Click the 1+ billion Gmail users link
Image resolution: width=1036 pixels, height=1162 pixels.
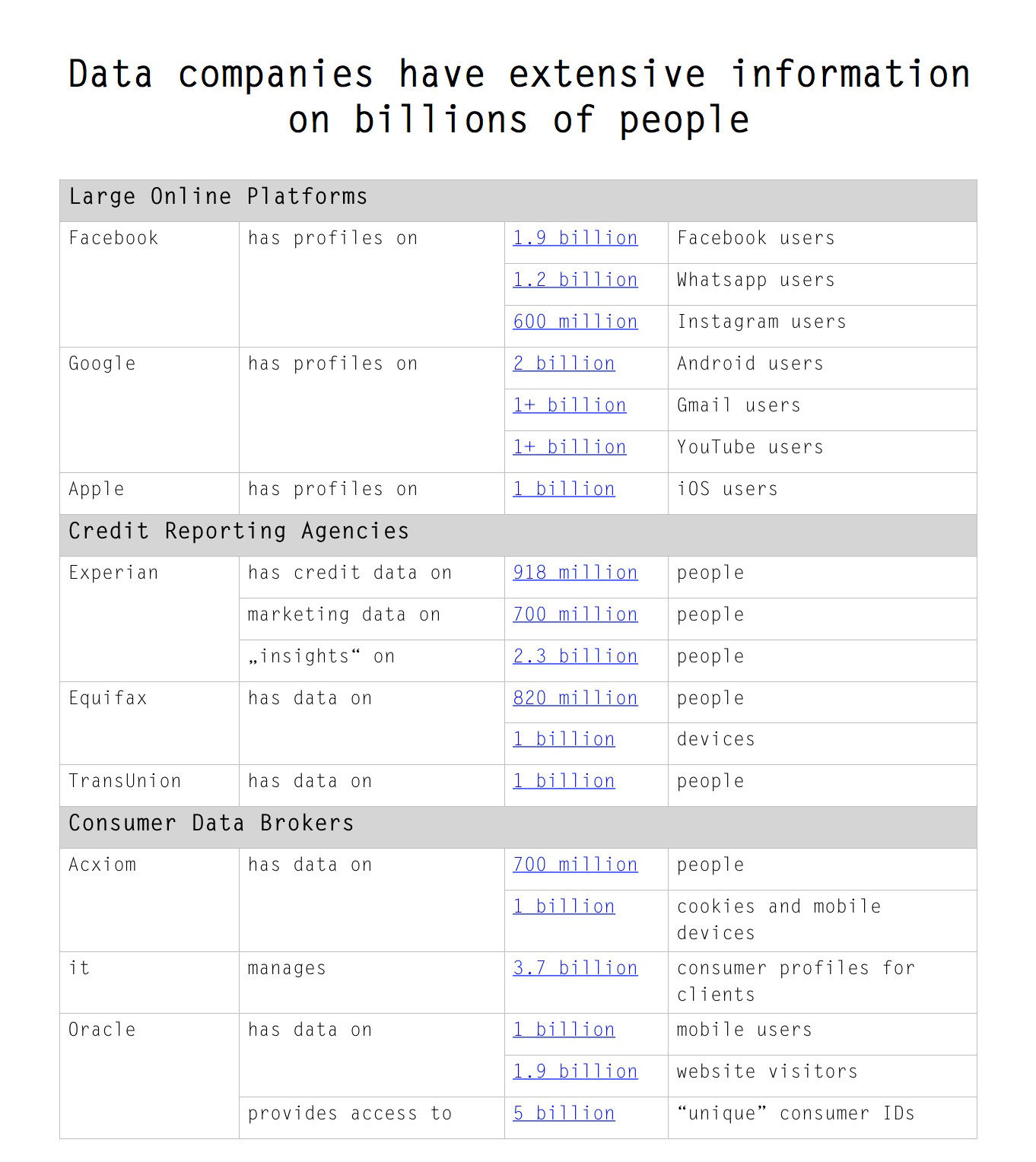[x=570, y=406]
